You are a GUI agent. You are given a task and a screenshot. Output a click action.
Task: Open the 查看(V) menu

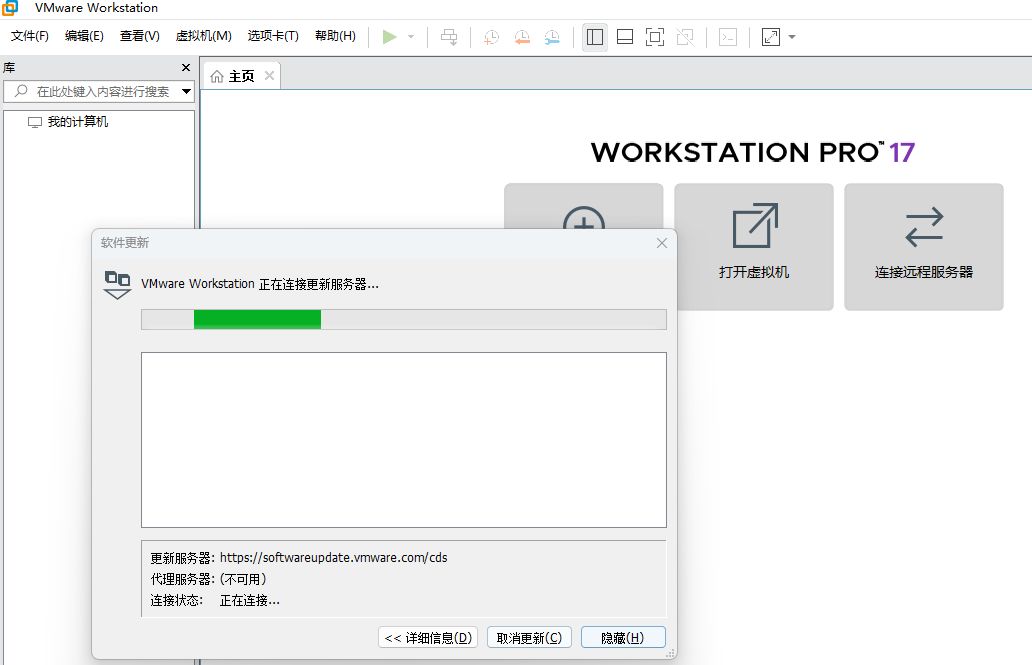tap(140, 36)
